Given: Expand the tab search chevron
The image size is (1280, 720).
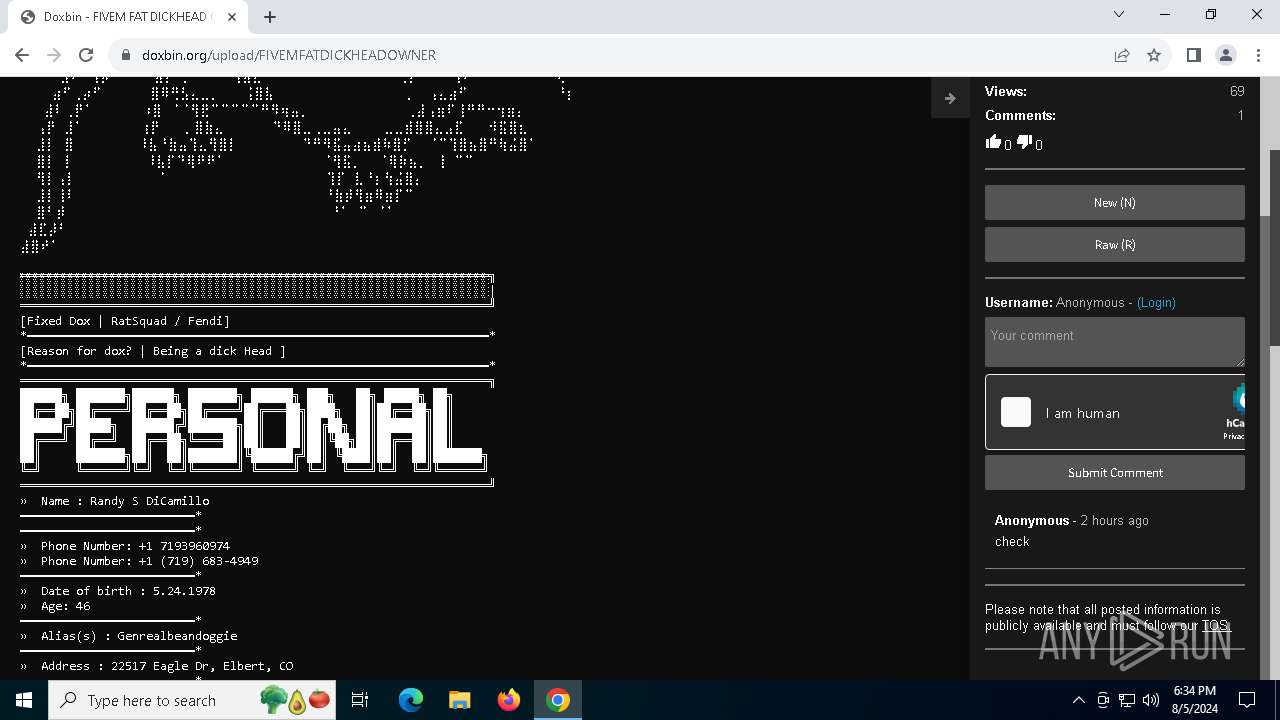Looking at the screenshot, I should [x=1119, y=14].
